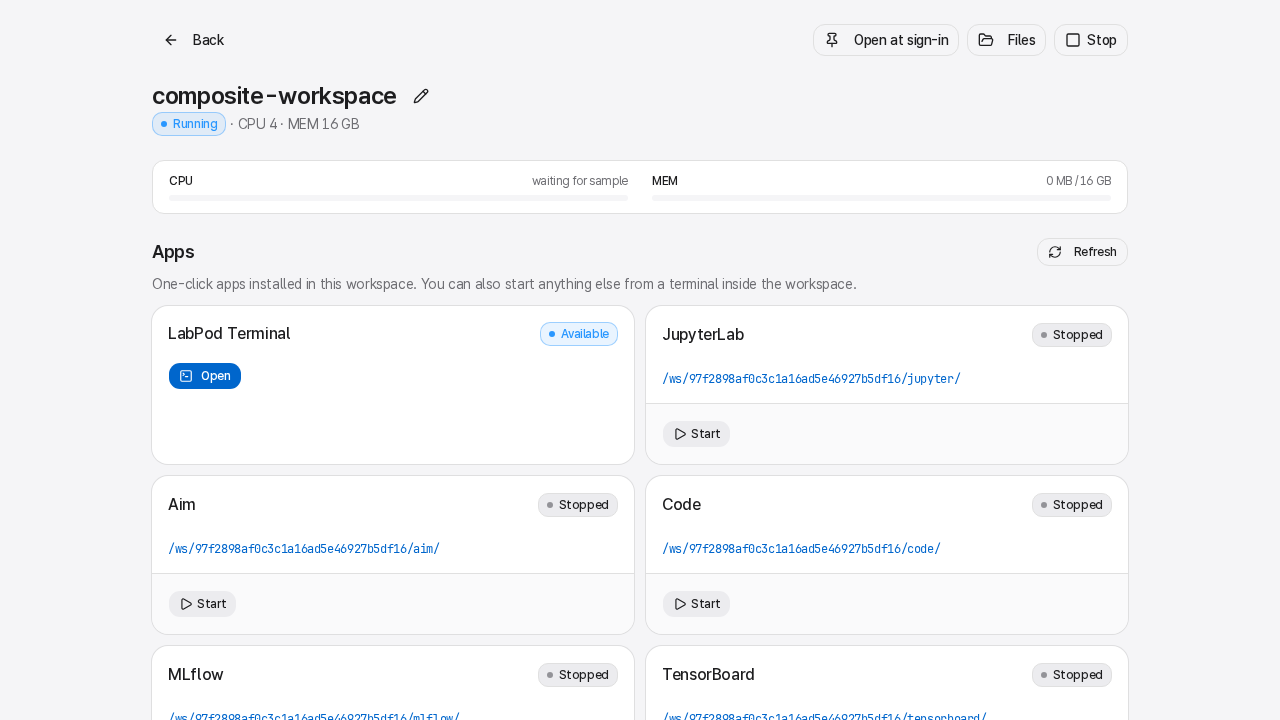Image resolution: width=1280 pixels, height=720 pixels.
Task: Click the One-click apps description text
Action: click(x=504, y=284)
